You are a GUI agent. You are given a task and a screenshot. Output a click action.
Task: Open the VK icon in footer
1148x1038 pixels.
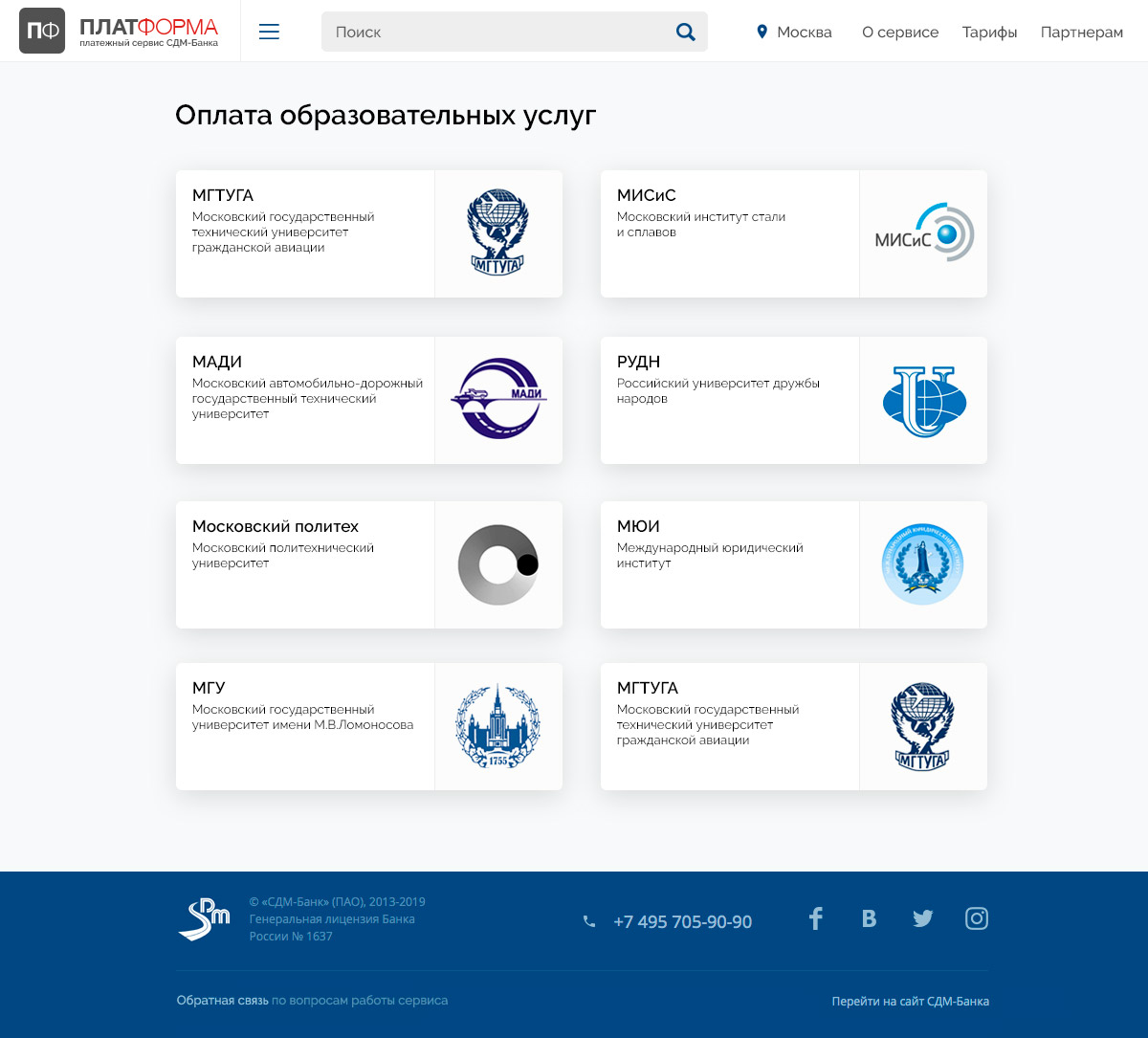click(x=869, y=918)
